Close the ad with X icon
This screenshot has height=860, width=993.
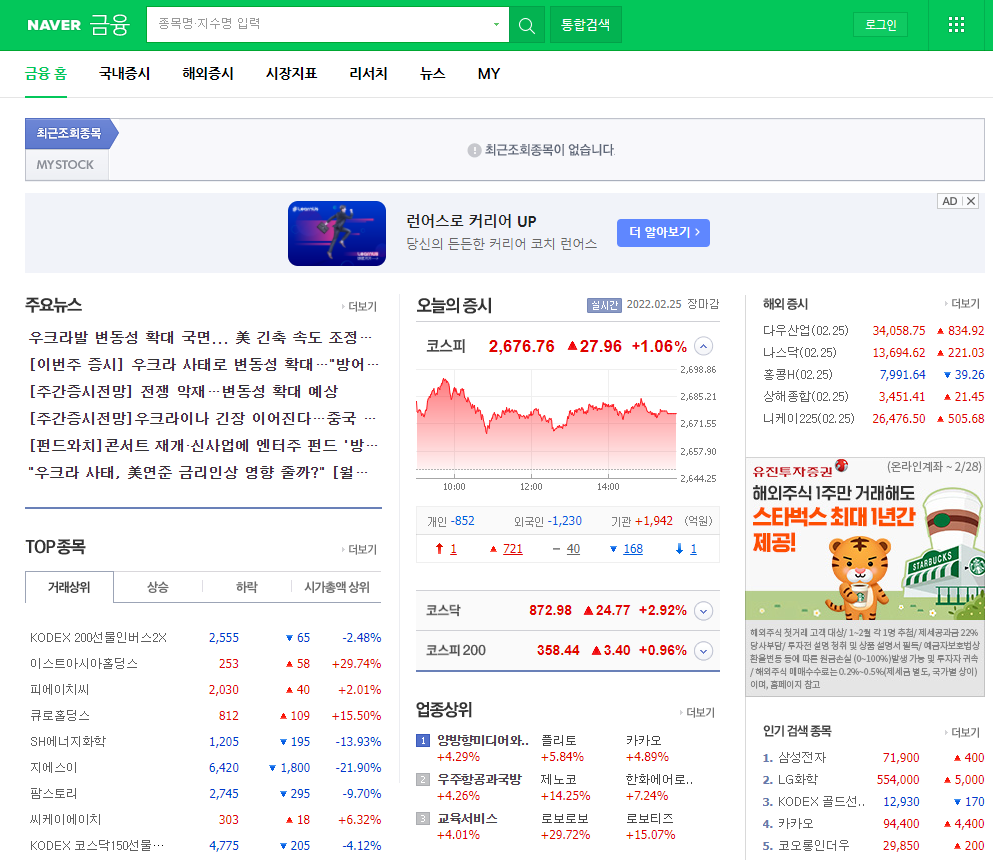coord(971,201)
